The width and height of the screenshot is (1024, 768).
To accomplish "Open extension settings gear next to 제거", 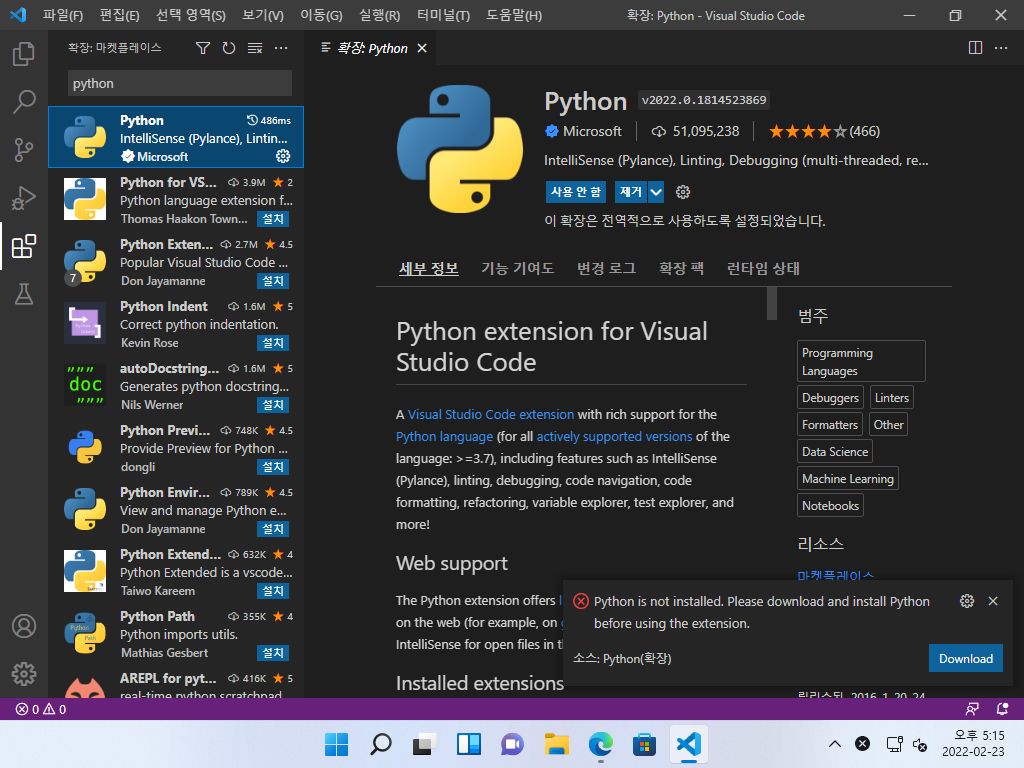I will (683, 192).
